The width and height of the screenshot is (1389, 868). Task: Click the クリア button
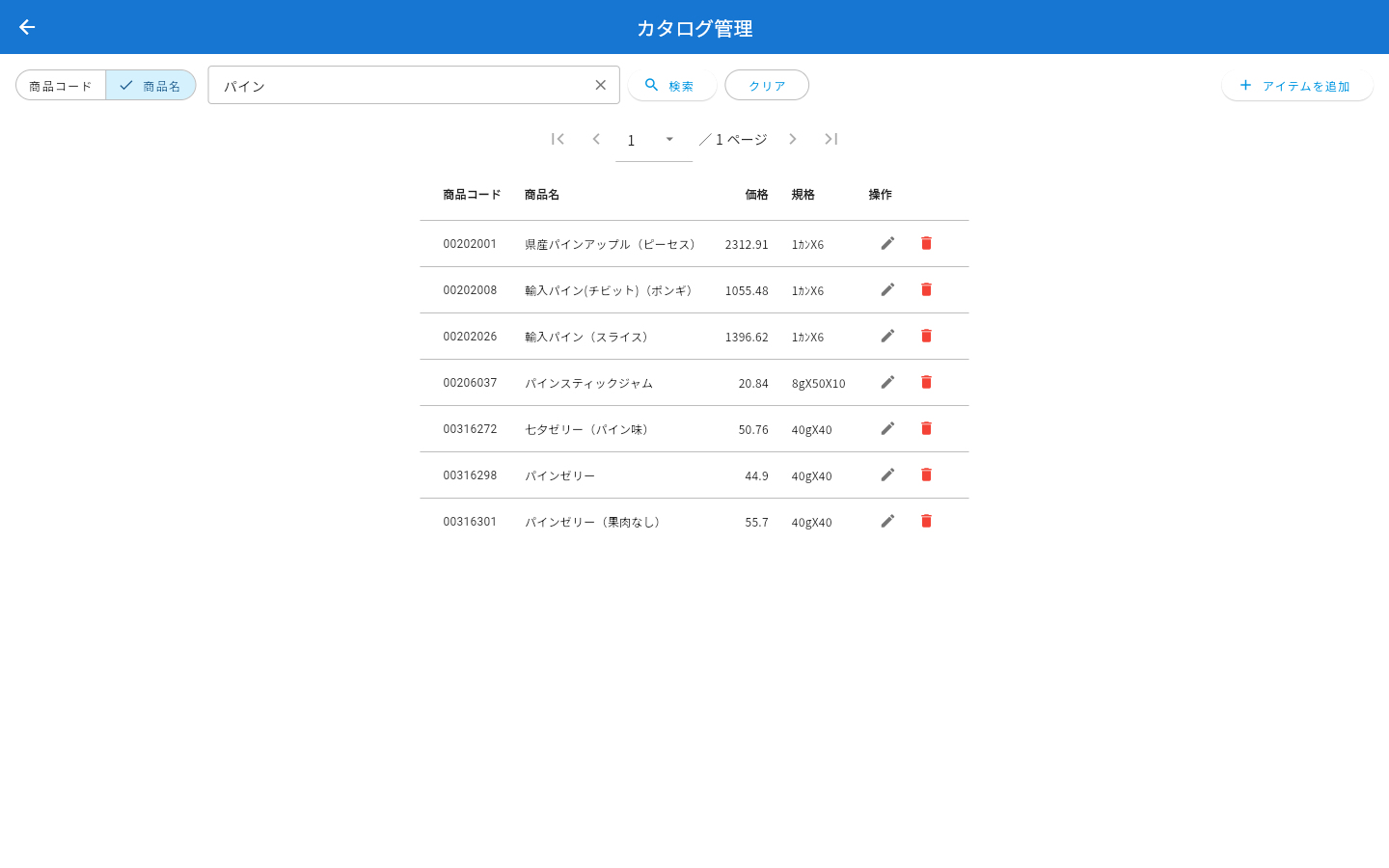767,85
